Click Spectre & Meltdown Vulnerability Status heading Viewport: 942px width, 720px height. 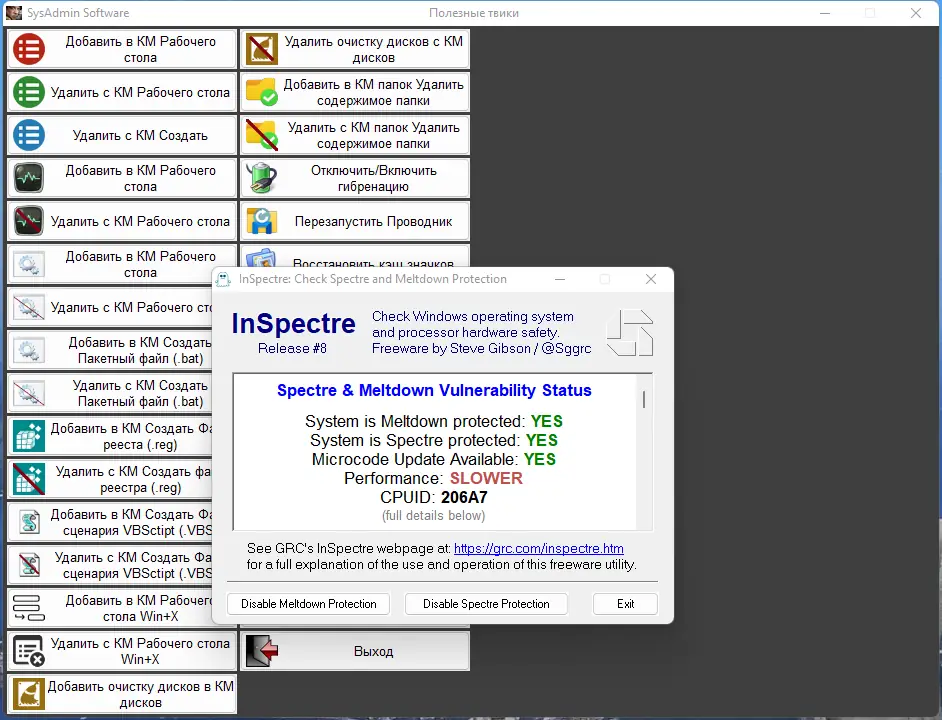click(x=434, y=391)
